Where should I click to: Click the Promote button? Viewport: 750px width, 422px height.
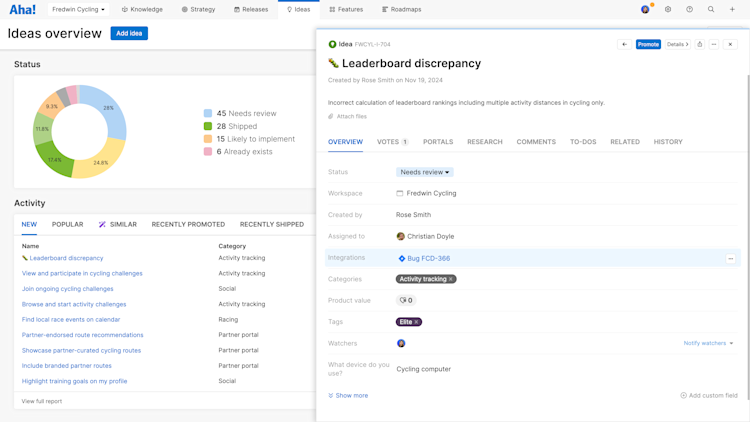coord(648,44)
